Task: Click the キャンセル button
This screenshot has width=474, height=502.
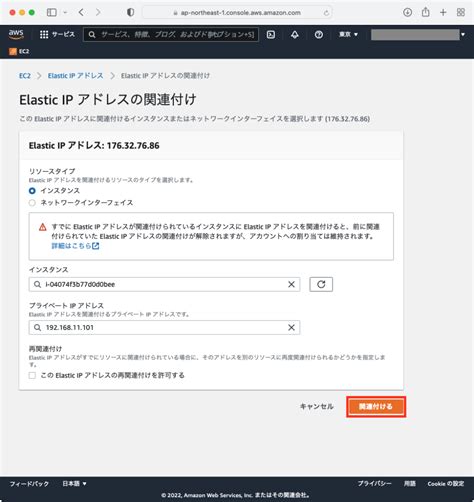Action: click(x=317, y=406)
